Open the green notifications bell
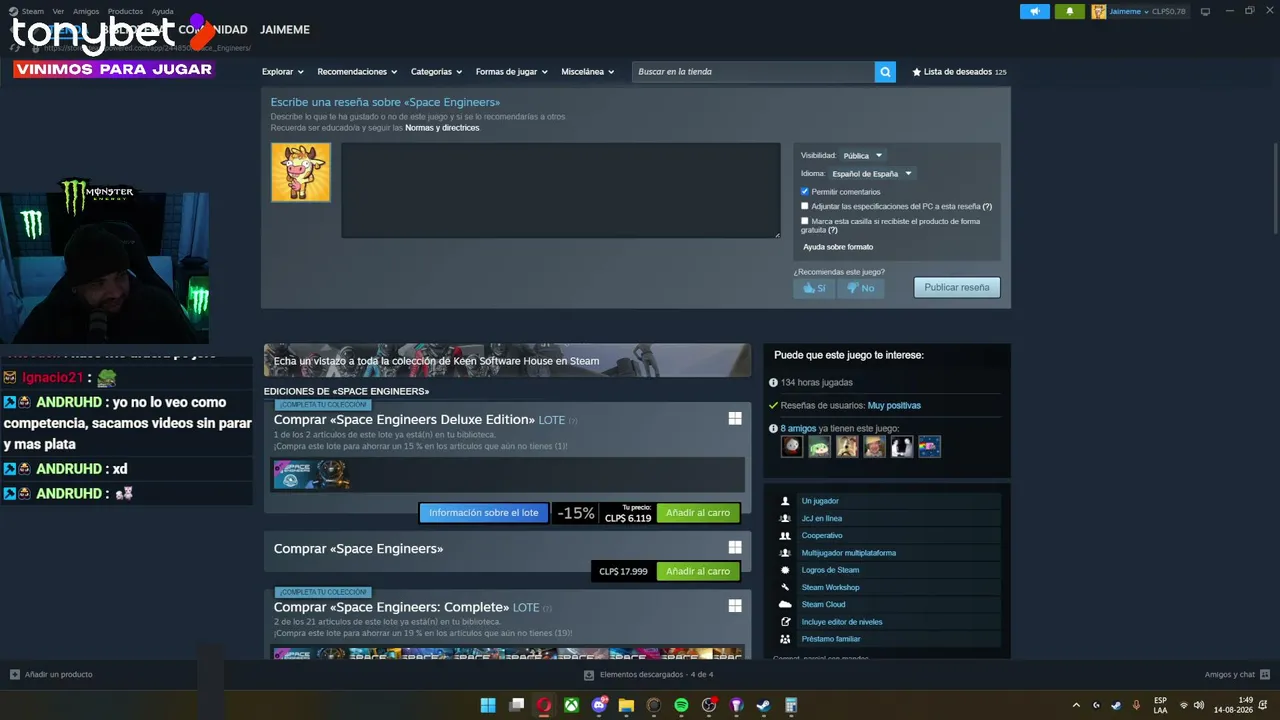Image resolution: width=1280 pixels, height=720 pixels. pyautogui.click(x=1069, y=12)
